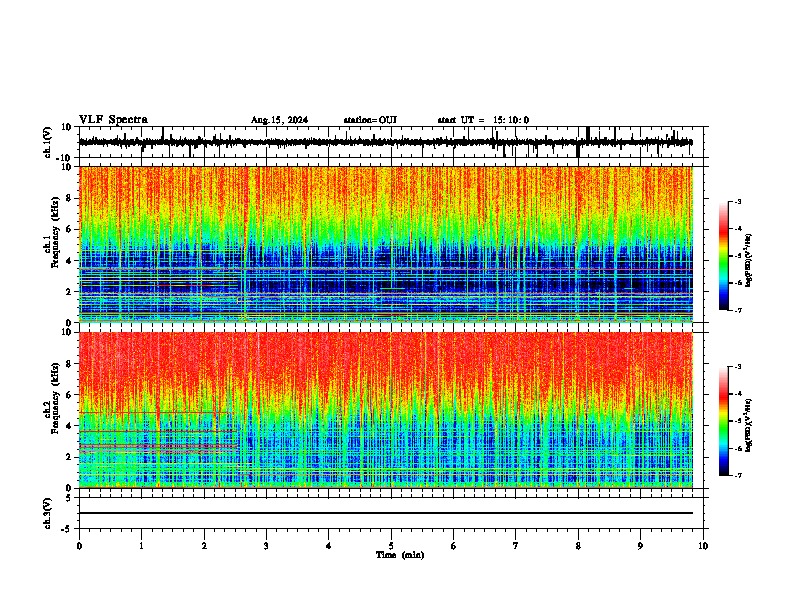Select the "start UT = 15:10:0" text
Image resolution: width=792 pixels, height=612 pixels.
(x=483, y=120)
